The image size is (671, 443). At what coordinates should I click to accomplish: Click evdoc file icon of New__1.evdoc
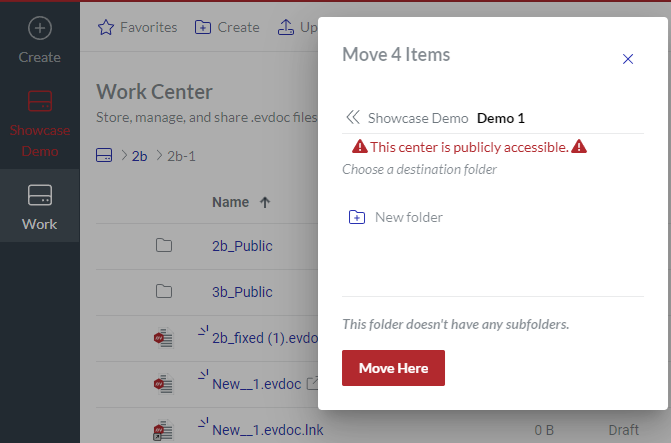coord(163,384)
